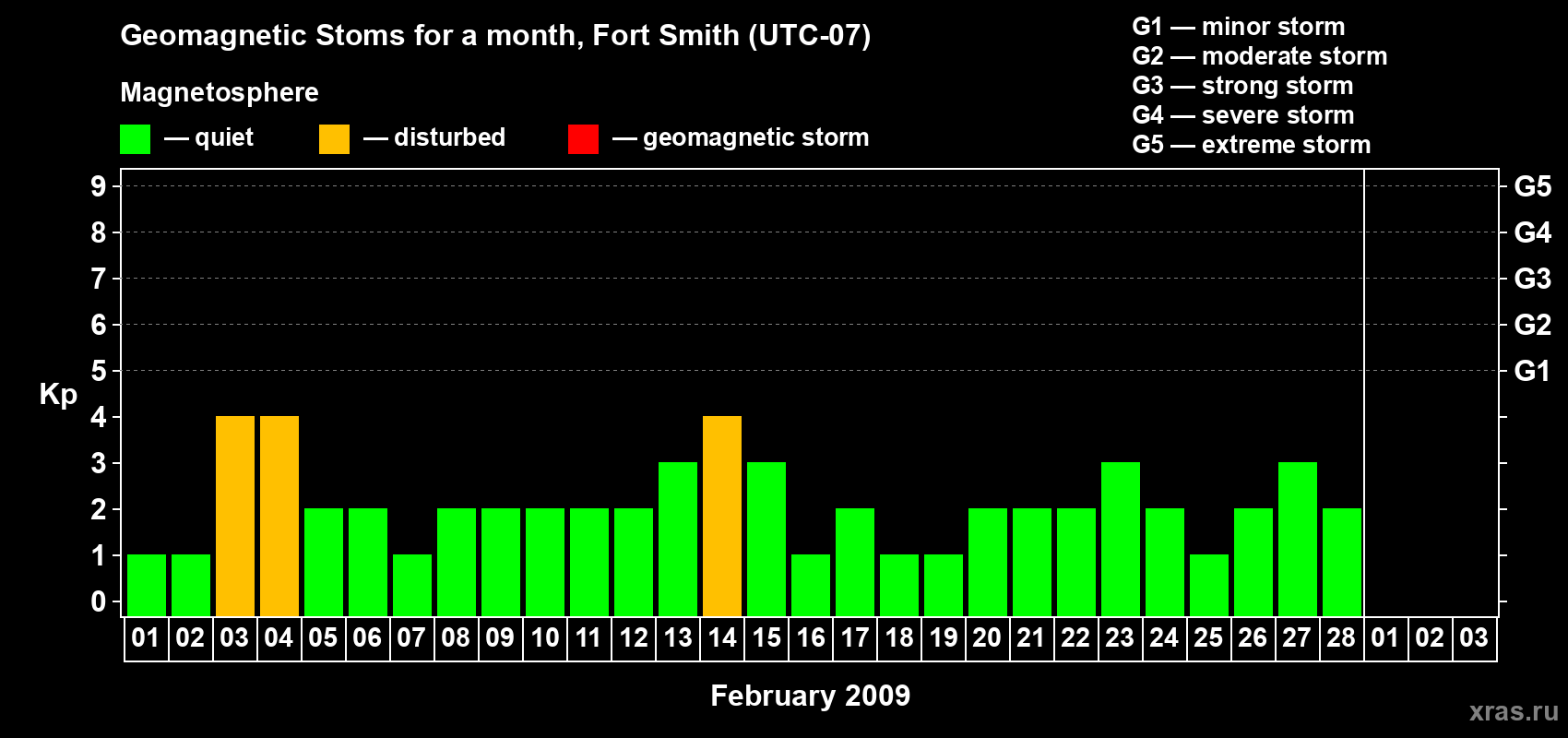
Task: Click the quiet legend label
Action: pos(224,138)
